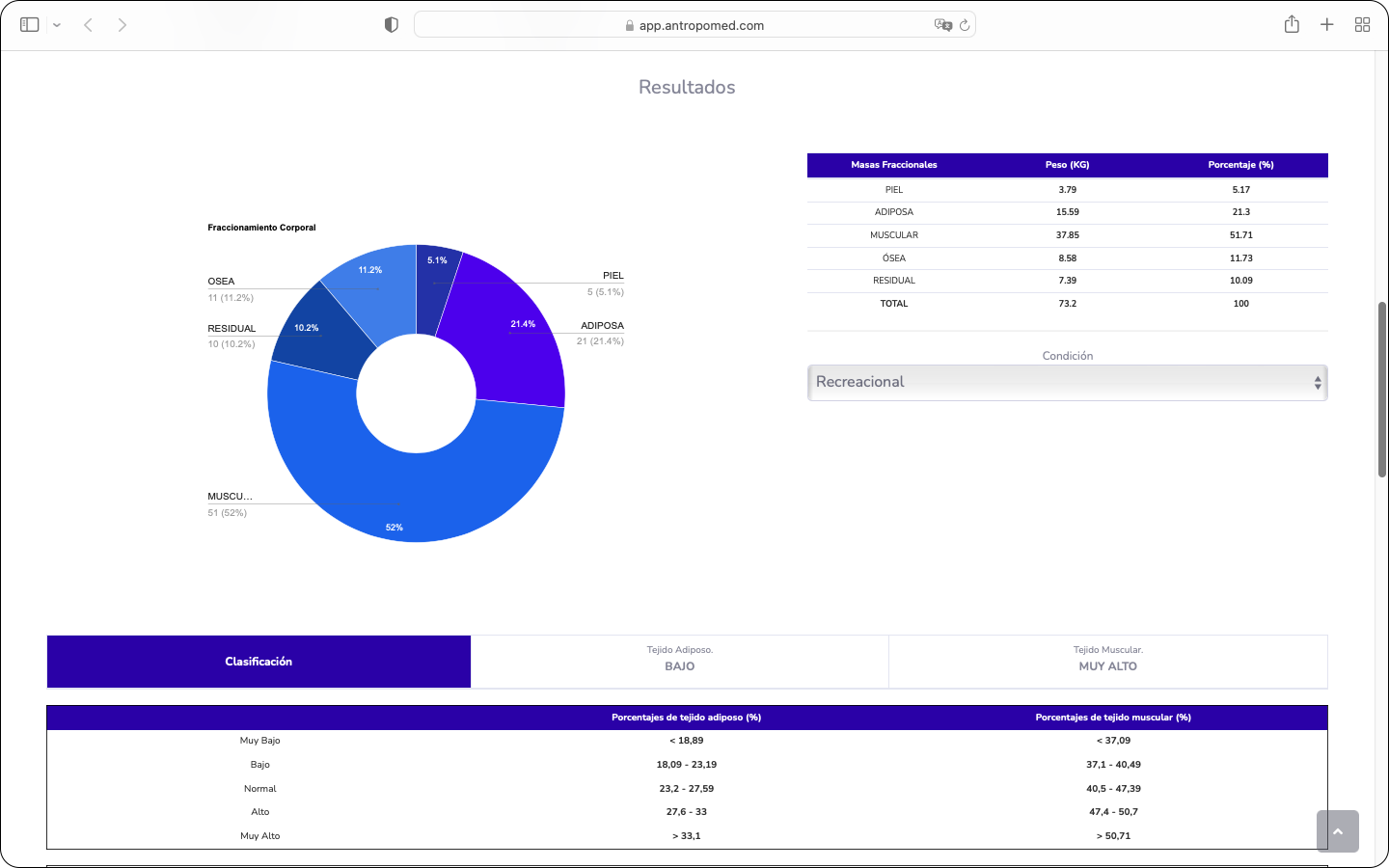Toggle the Safari sidebar icon
The height and width of the screenshot is (868, 1389).
point(30,25)
